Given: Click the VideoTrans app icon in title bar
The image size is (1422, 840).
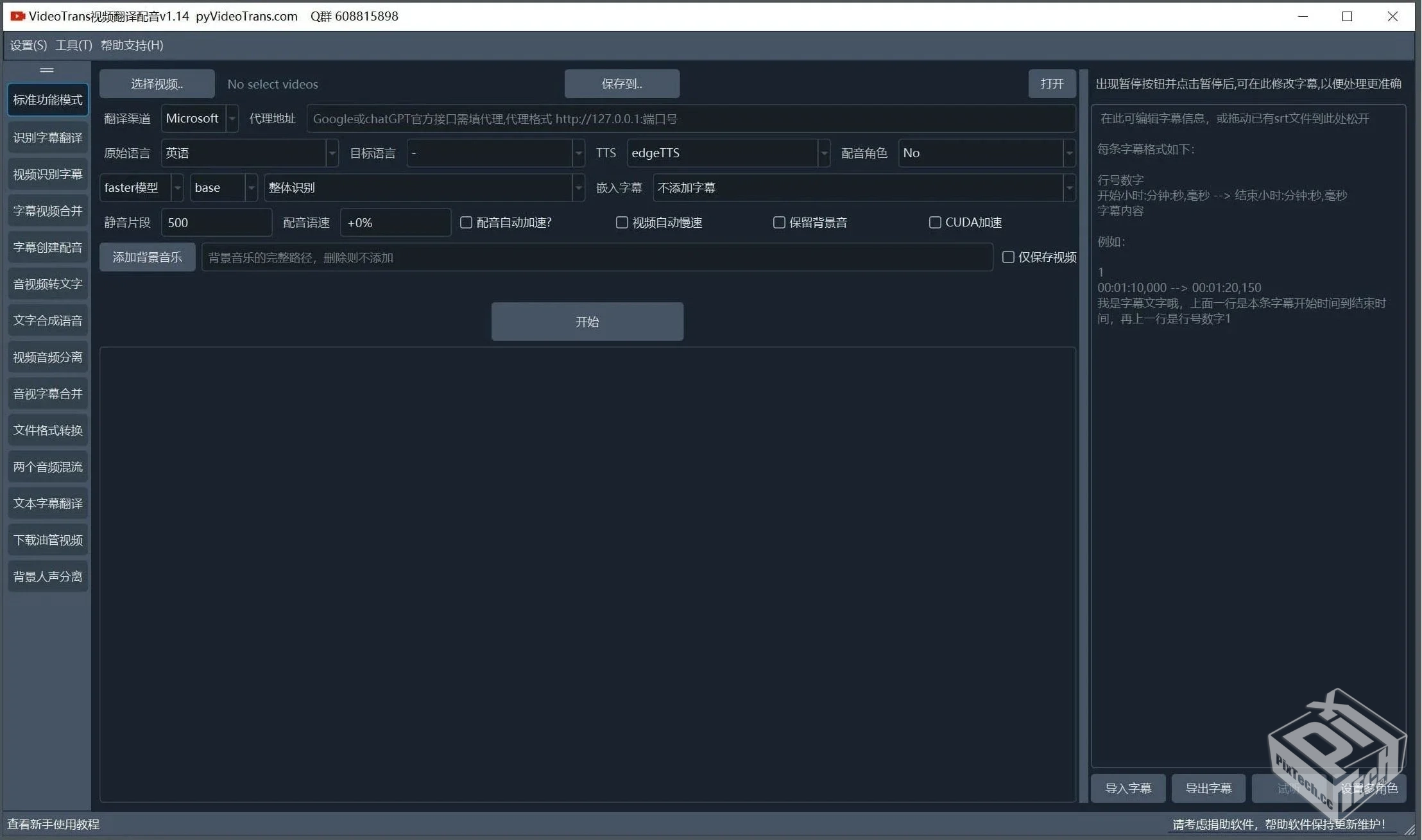Looking at the screenshot, I should (17, 16).
